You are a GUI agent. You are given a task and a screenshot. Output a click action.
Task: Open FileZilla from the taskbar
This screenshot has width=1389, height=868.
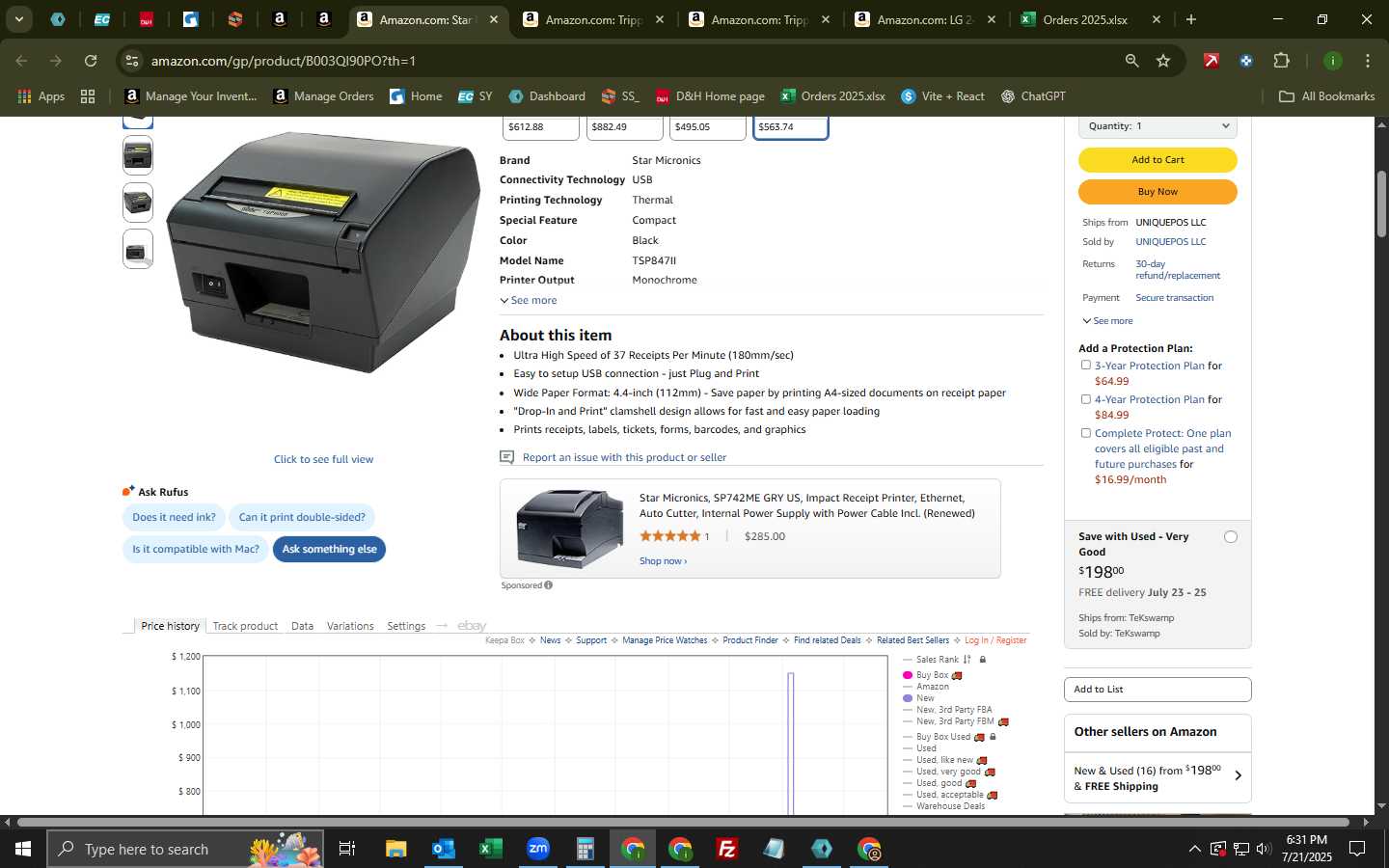click(x=727, y=849)
